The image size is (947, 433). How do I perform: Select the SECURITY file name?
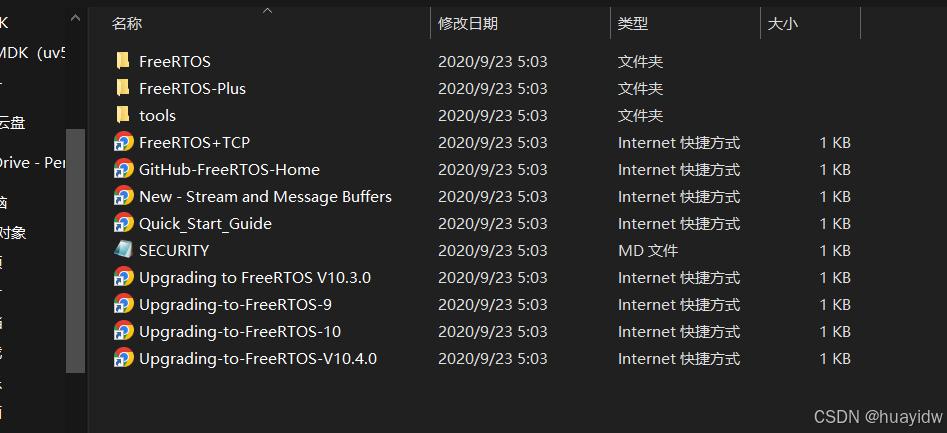click(x=174, y=251)
